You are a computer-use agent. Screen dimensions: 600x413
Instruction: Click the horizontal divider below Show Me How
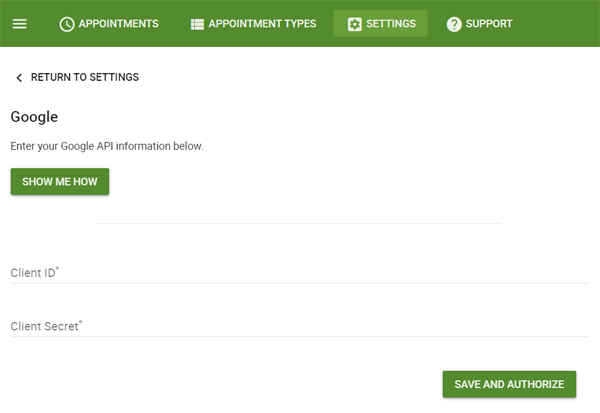point(299,223)
